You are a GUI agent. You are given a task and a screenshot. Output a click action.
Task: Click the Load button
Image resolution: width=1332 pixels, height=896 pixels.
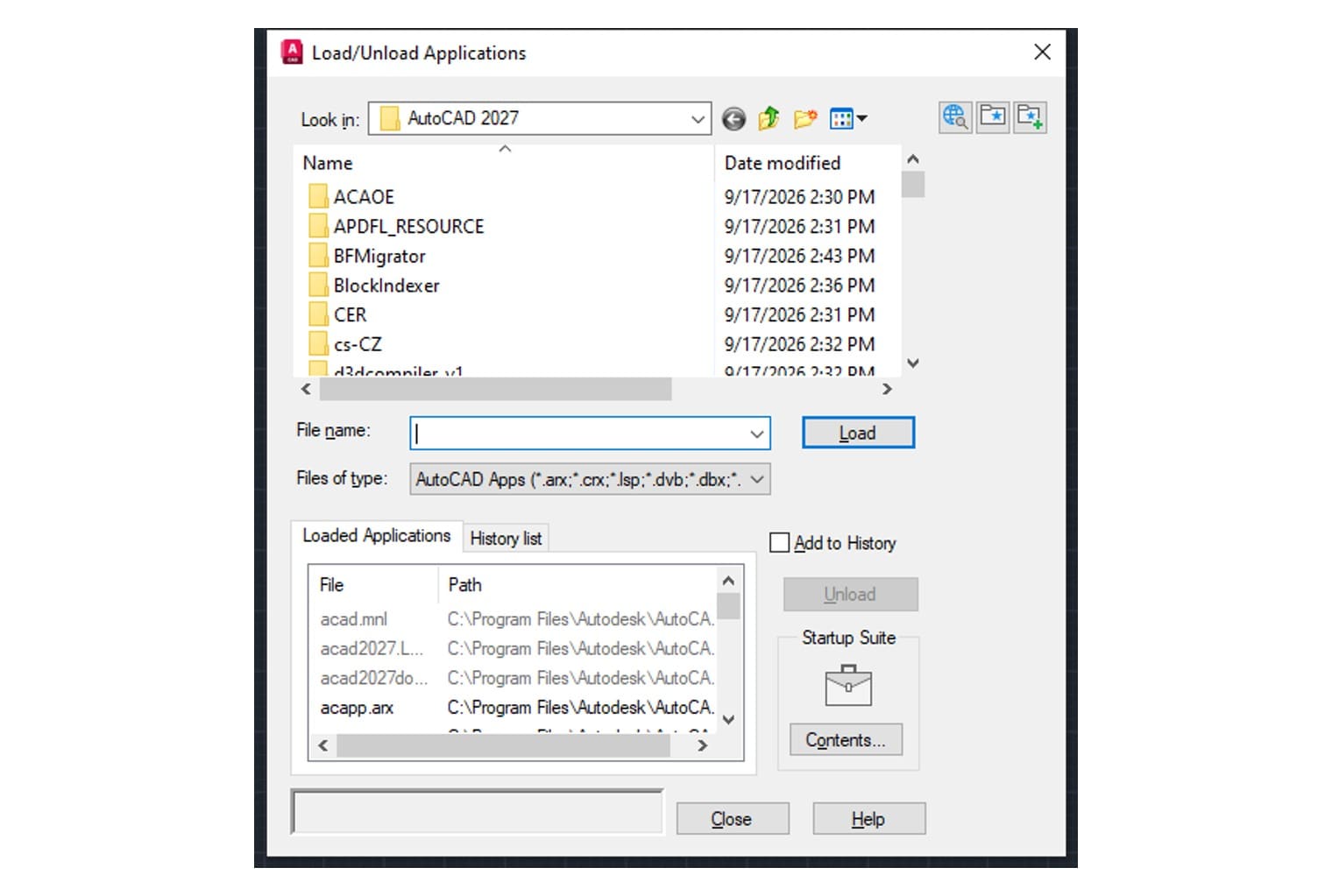click(x=858, y=433)
